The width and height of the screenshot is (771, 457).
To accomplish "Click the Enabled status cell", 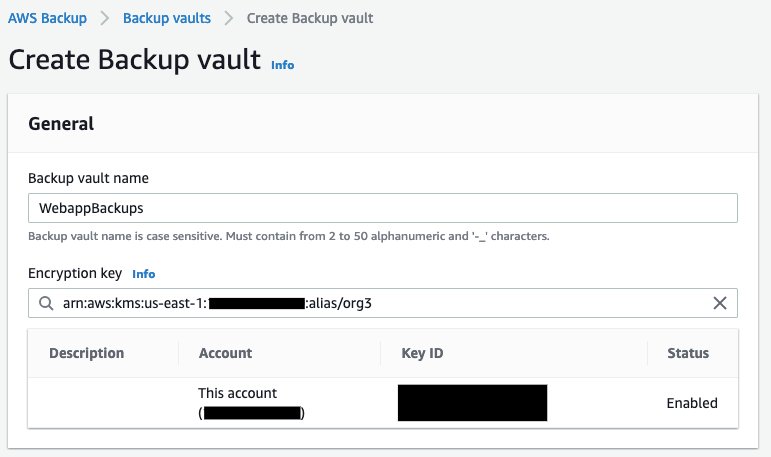I will pyautogui.click(x=692, y=403).
